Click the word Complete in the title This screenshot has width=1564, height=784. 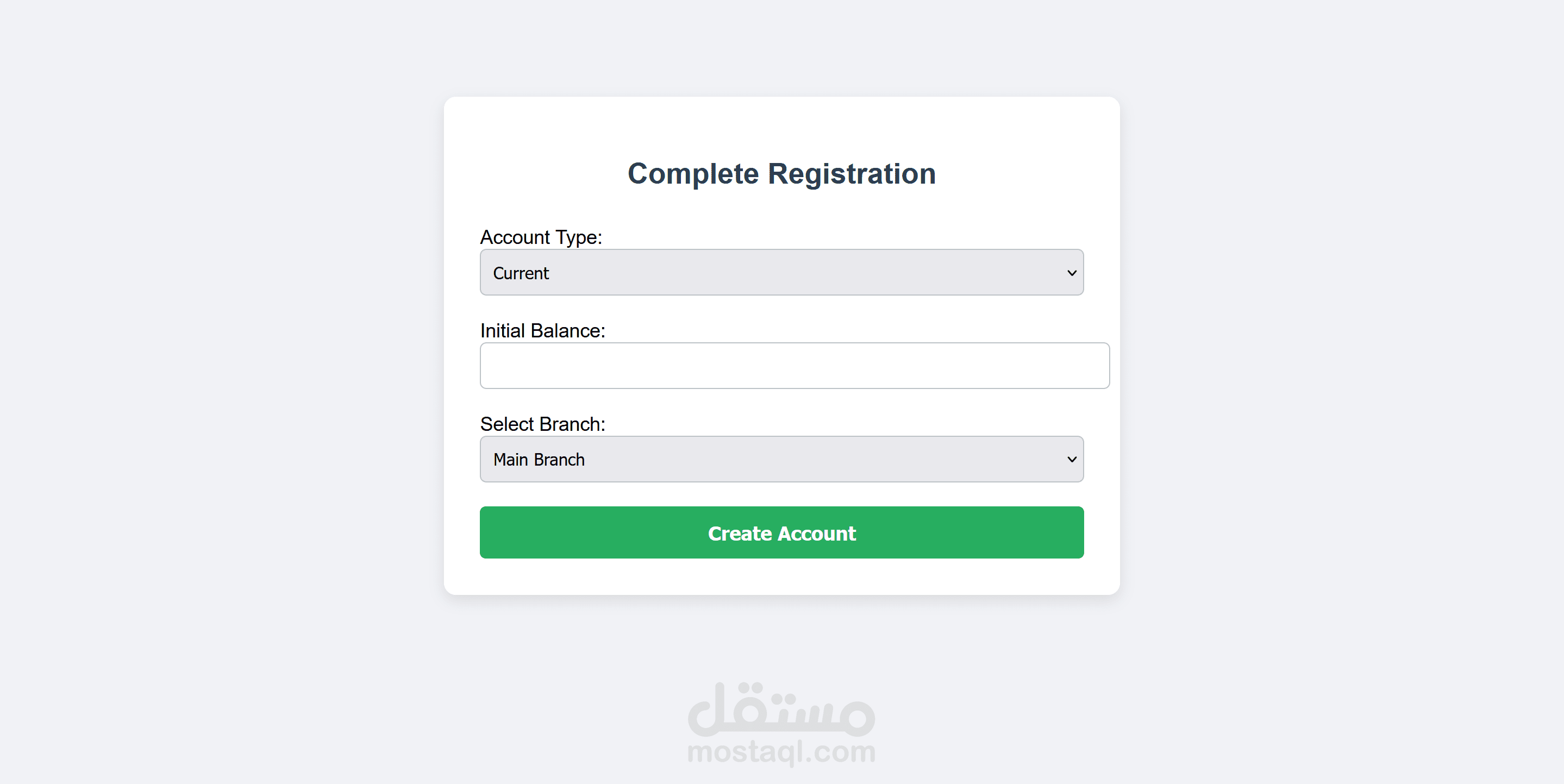click(x=693, y=173)
